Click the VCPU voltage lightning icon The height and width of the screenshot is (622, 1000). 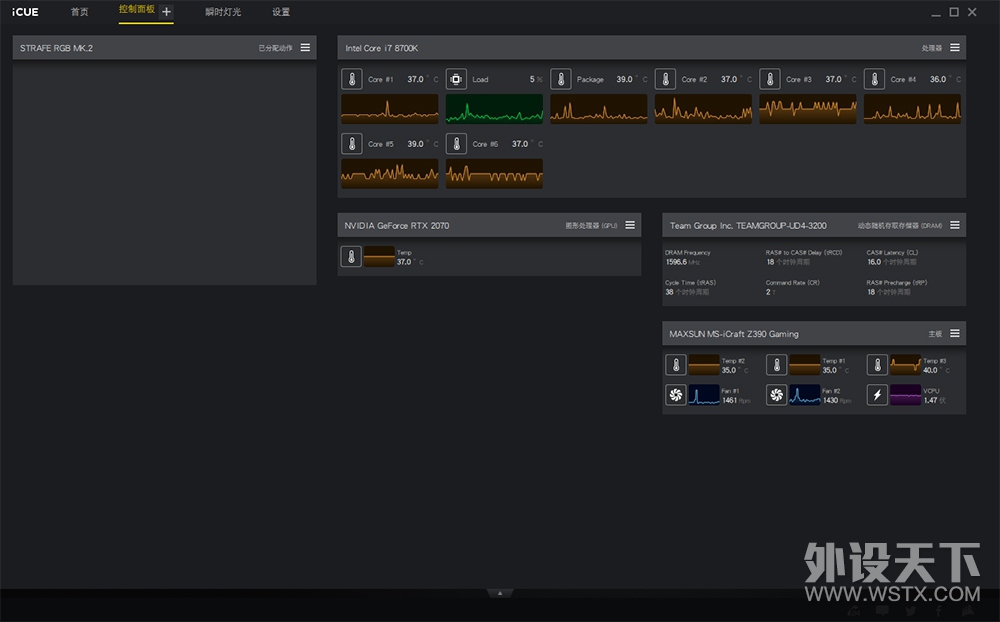point(877,395)
